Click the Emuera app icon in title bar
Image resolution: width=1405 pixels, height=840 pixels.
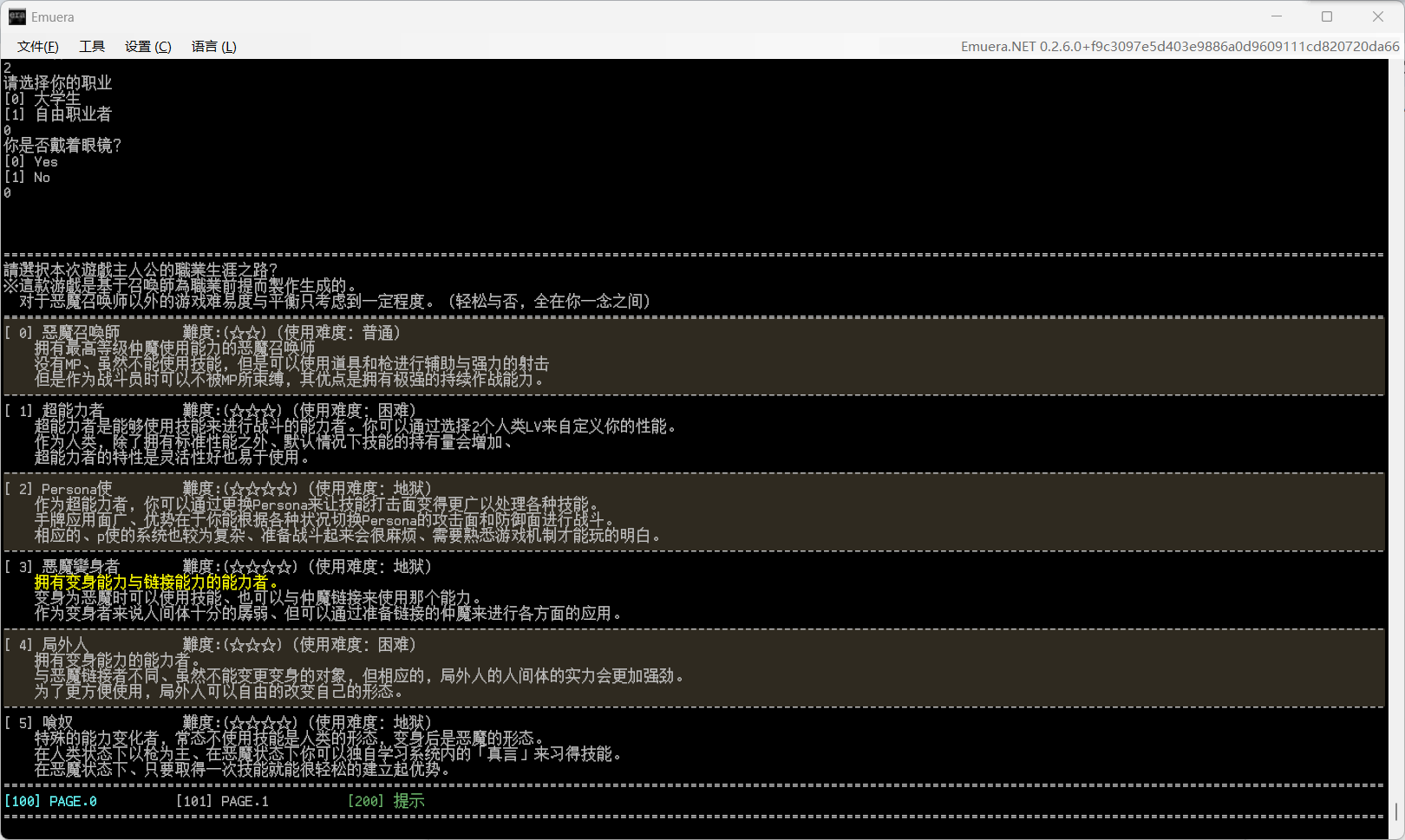17,16
